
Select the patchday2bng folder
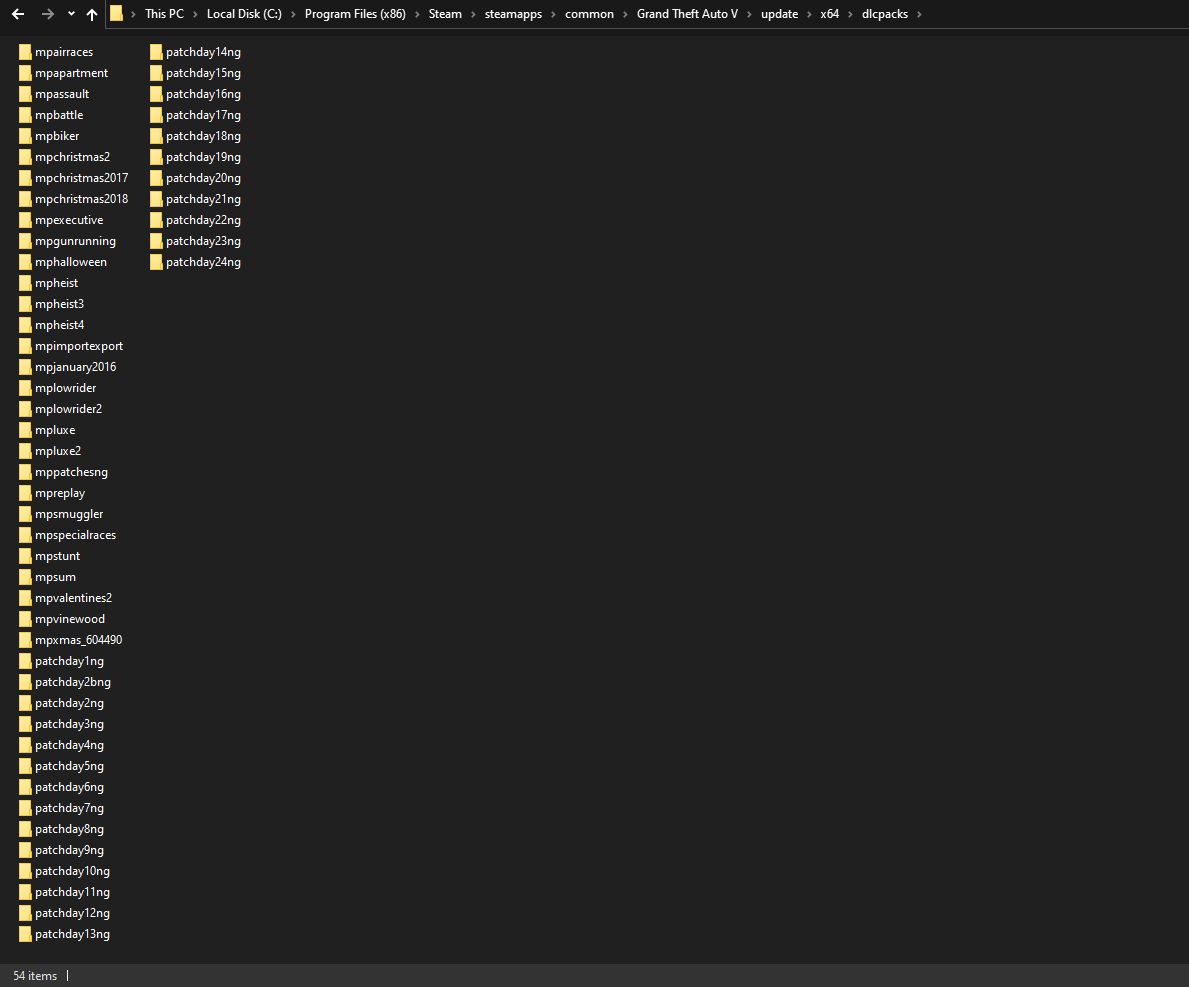(x=72, y=682)
